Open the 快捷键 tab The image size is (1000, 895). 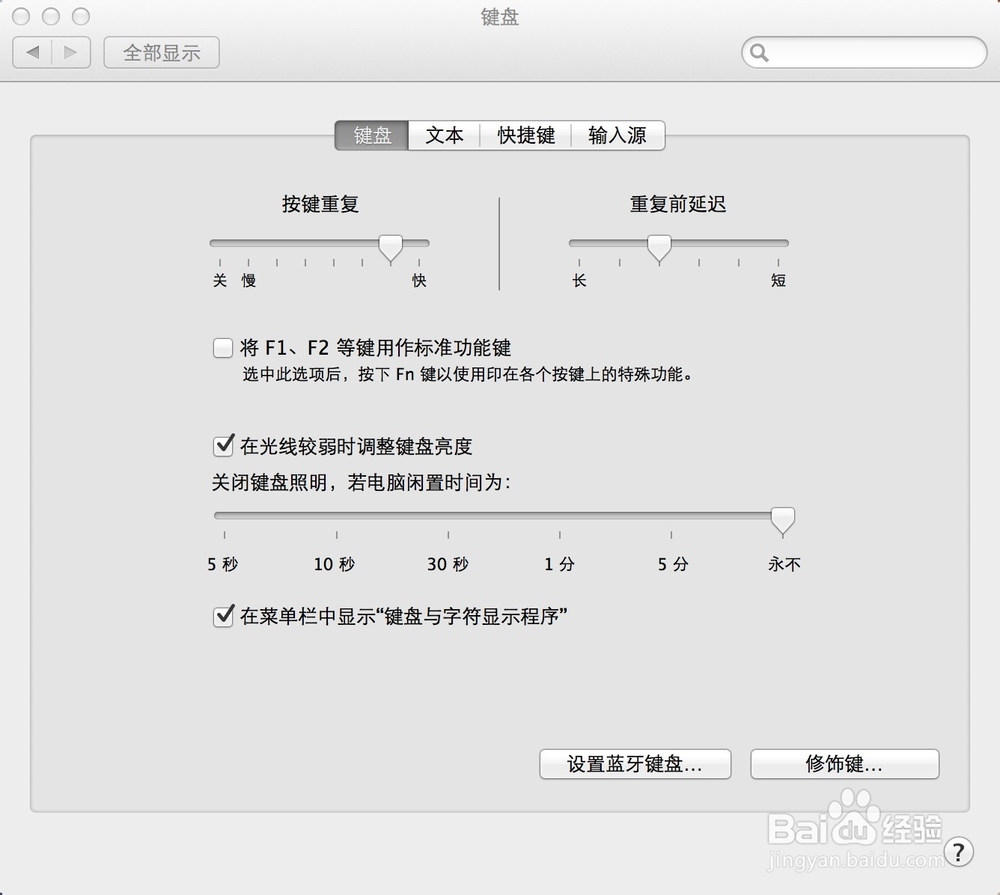coord(525,135)
